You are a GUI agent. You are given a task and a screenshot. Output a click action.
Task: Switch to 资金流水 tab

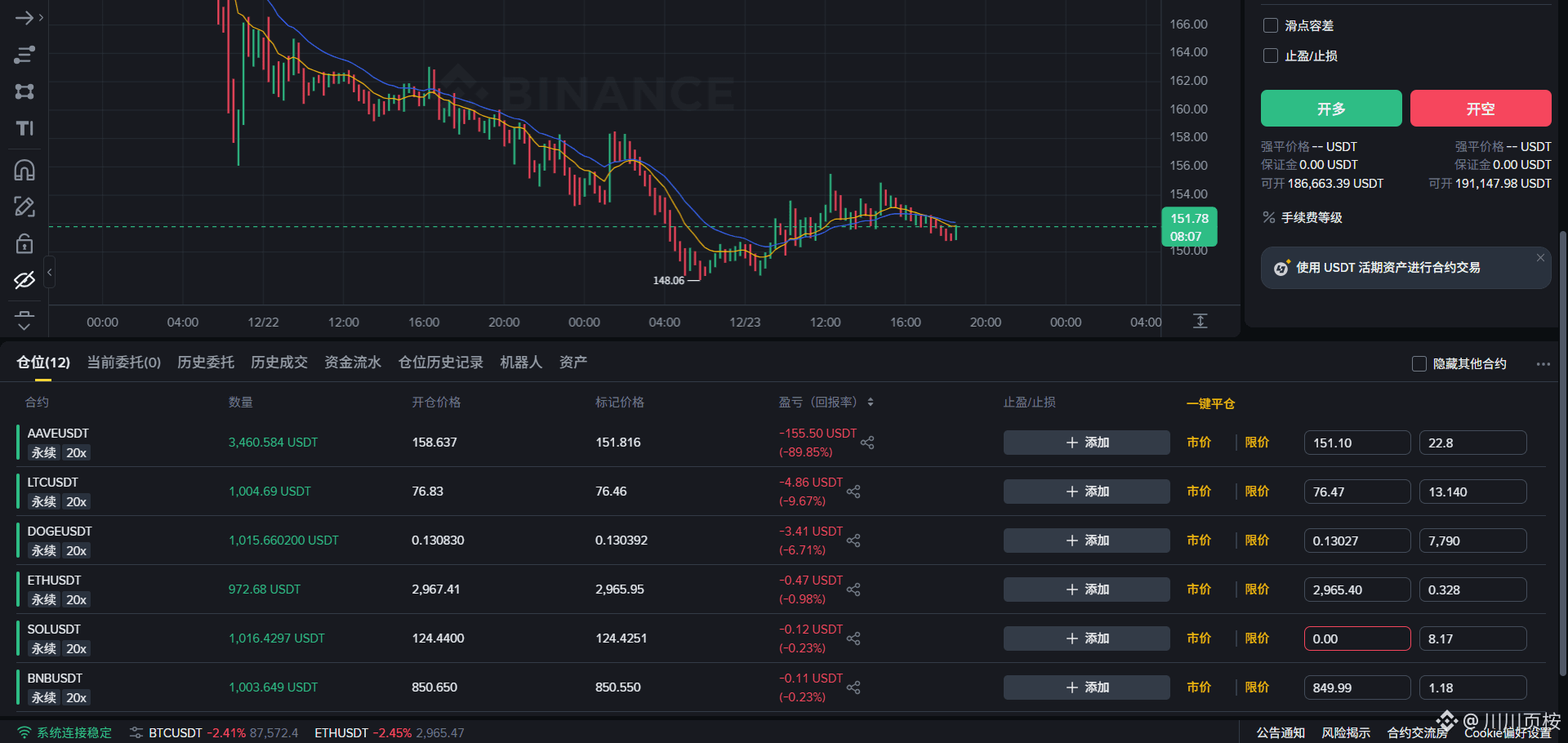(x=353, y=362)
